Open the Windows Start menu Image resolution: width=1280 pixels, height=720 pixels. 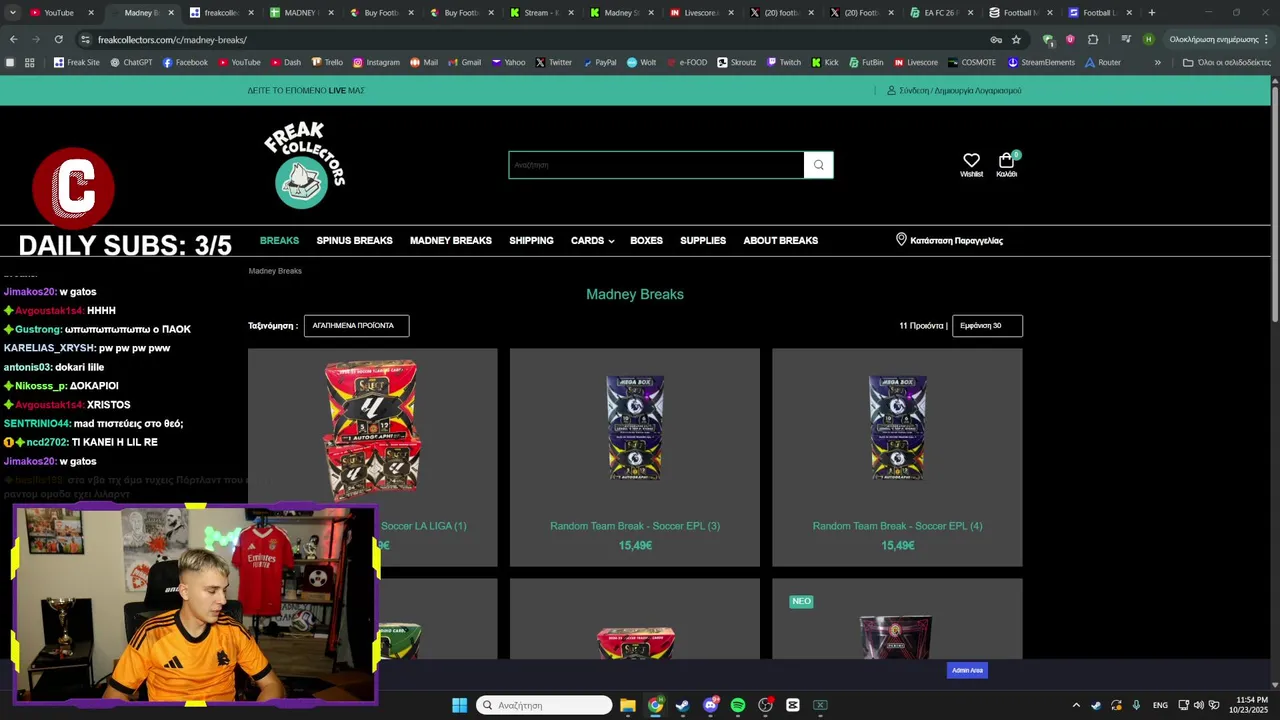459,705
